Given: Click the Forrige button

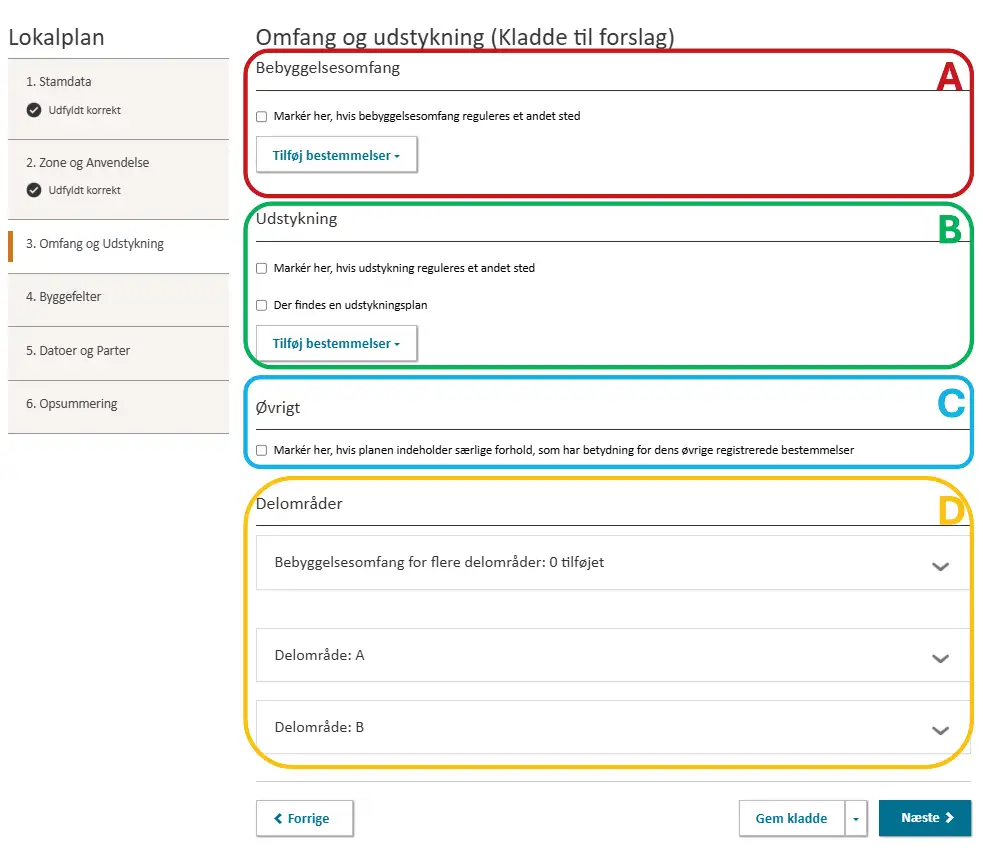Looking at the screenshot, I should tap(304, 818).
